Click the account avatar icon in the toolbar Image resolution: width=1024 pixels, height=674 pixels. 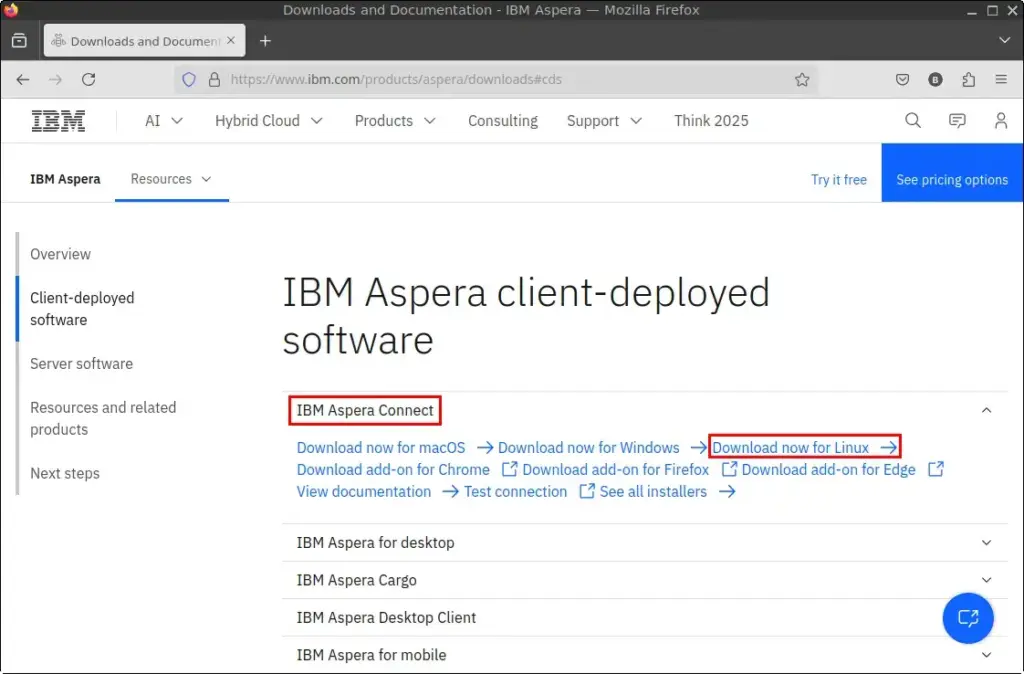coord(935,80)
